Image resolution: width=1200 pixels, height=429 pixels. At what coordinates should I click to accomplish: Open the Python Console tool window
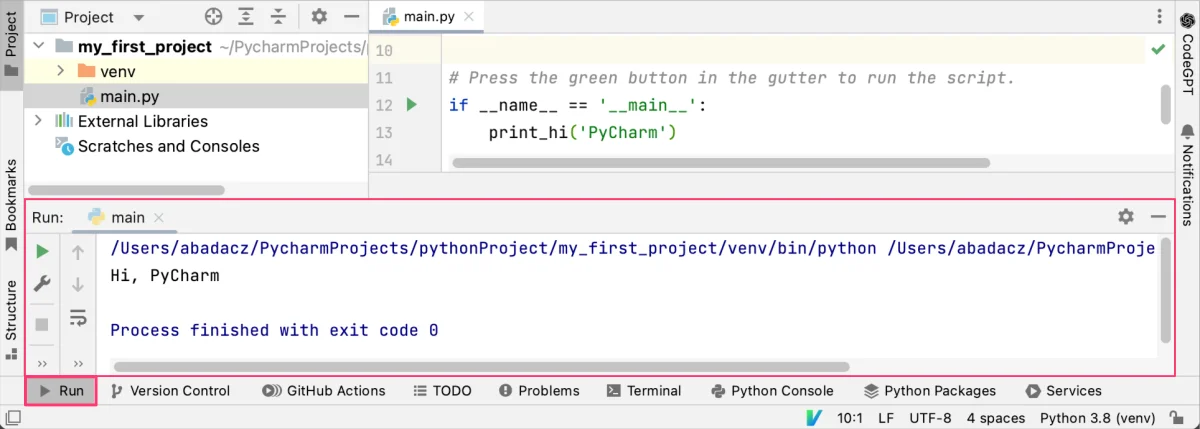pyautogui.click(x=772, y=391)
